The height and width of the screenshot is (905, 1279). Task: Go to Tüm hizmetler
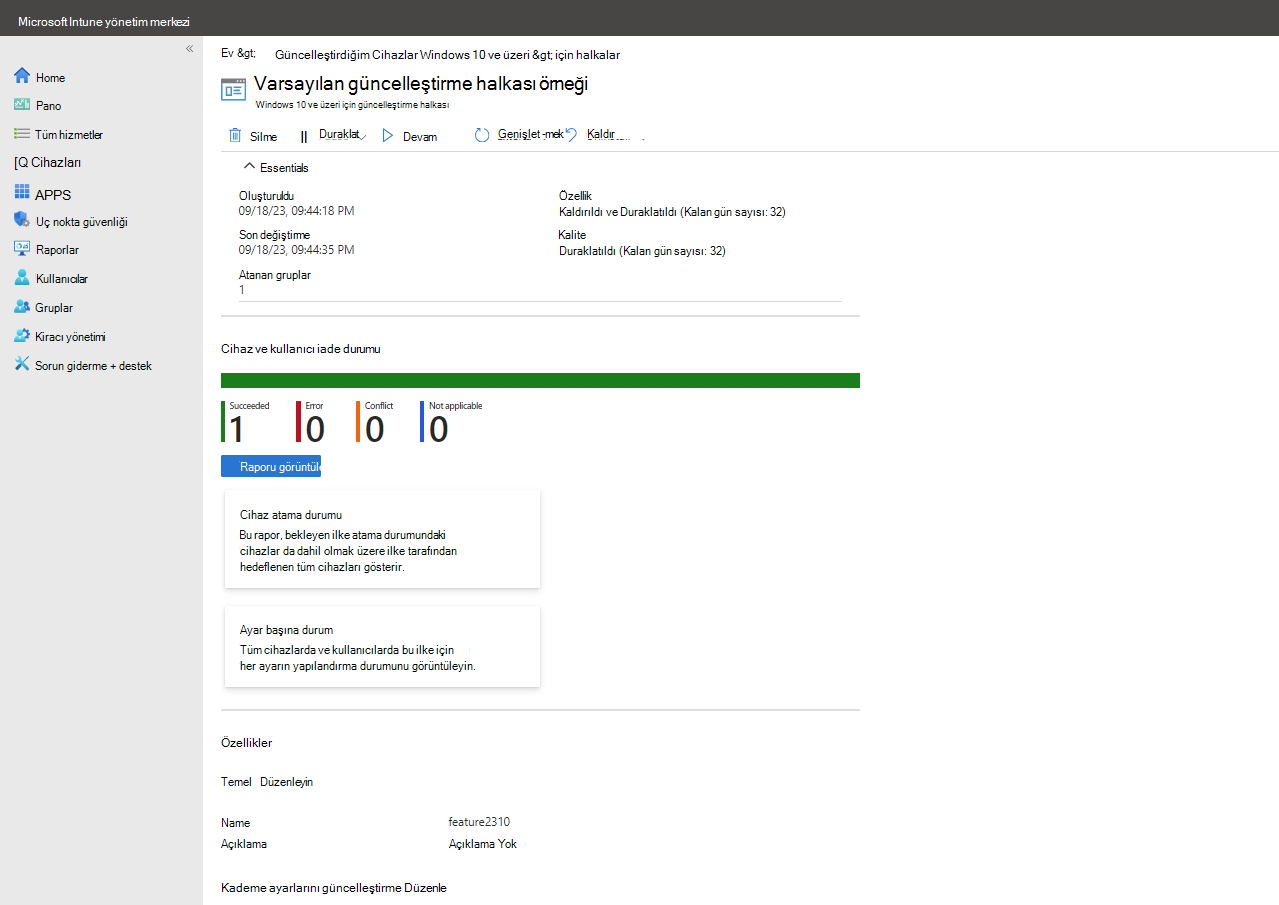coord(69,134)
